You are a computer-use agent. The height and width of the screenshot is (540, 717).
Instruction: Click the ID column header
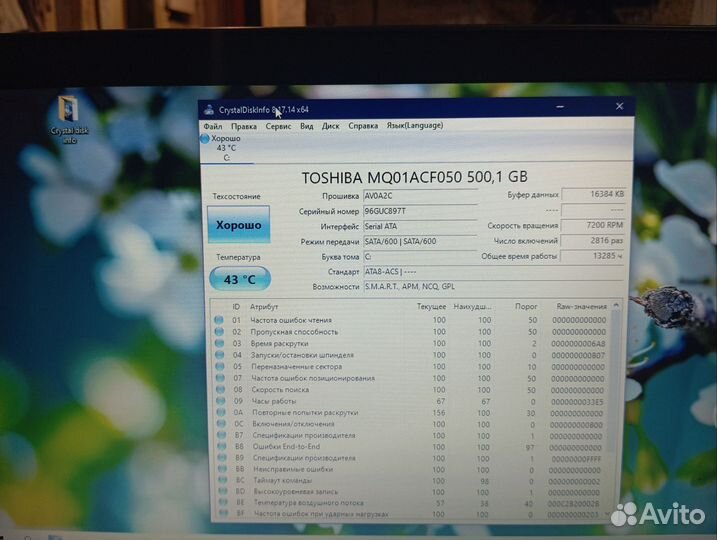point(236,307)
